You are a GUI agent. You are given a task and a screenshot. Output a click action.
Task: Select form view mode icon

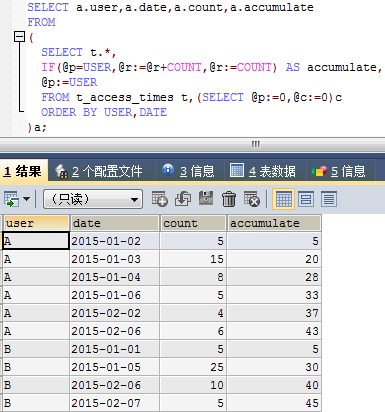pos(306,199)
